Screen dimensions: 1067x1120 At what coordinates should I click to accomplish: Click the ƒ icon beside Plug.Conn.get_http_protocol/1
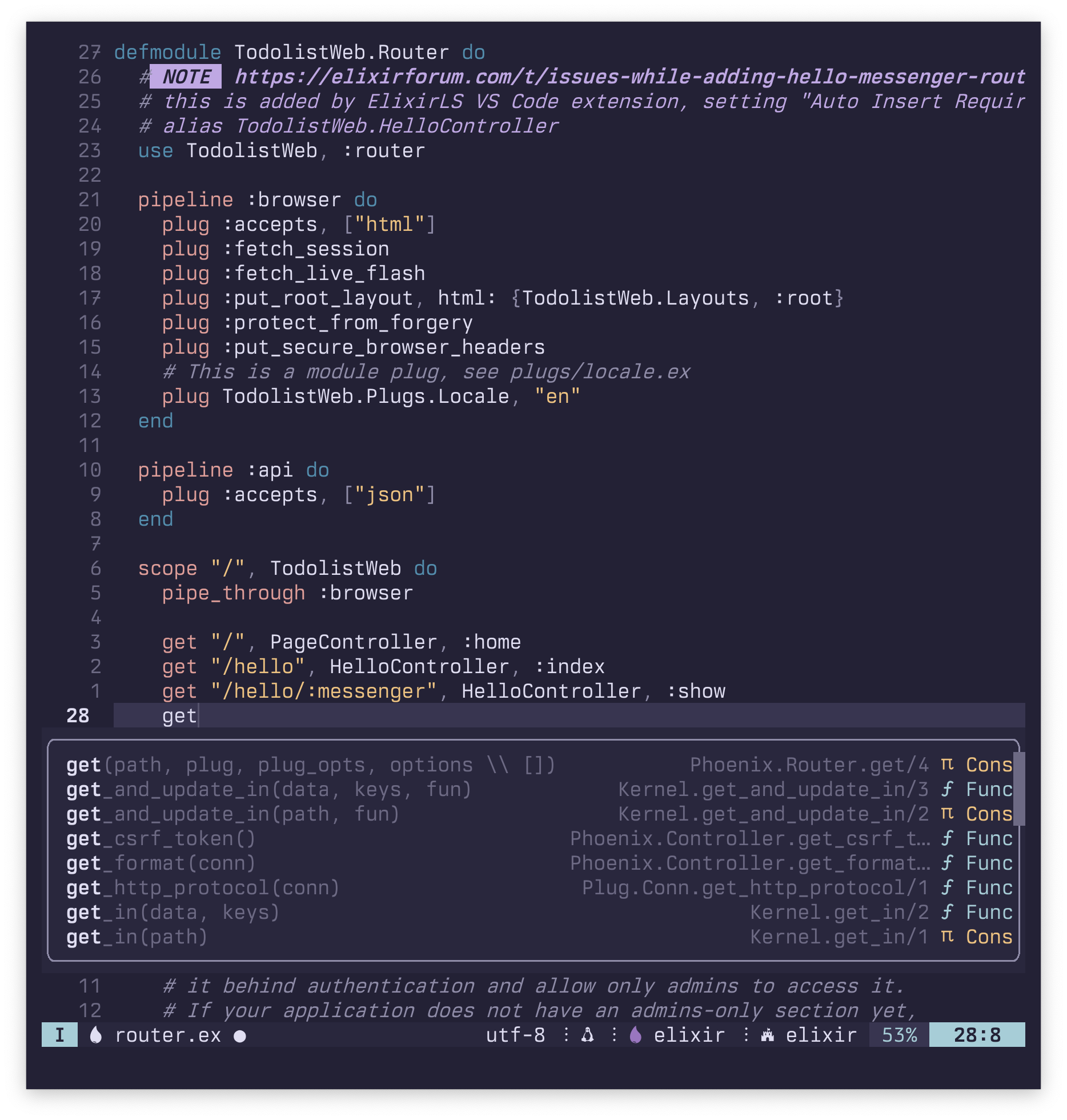948,887
